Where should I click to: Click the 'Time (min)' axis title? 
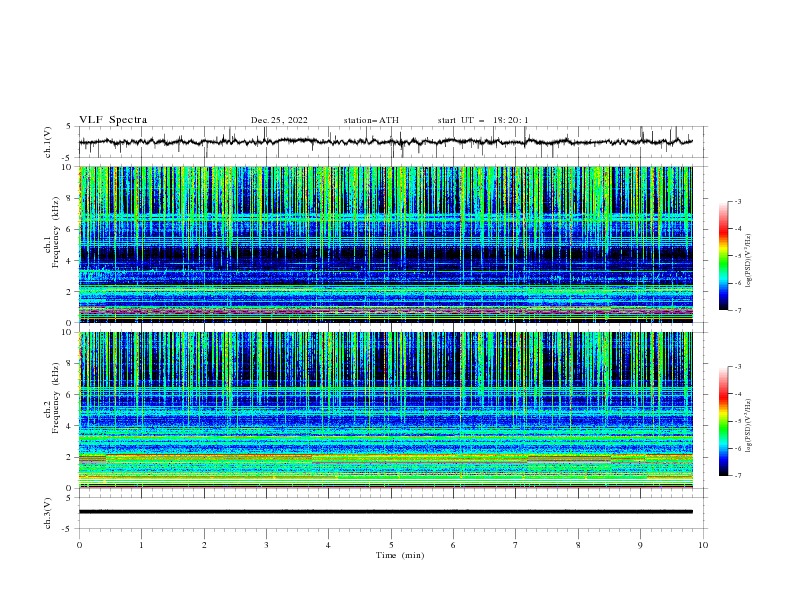[400, 555]
